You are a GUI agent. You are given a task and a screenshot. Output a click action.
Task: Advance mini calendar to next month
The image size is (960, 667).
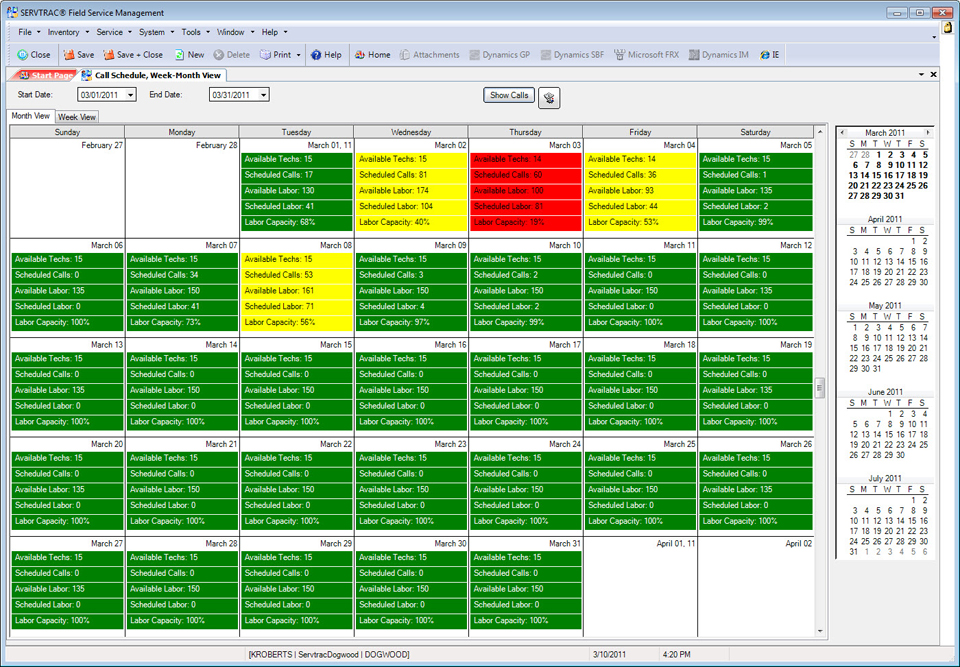[x=927, y=132]
